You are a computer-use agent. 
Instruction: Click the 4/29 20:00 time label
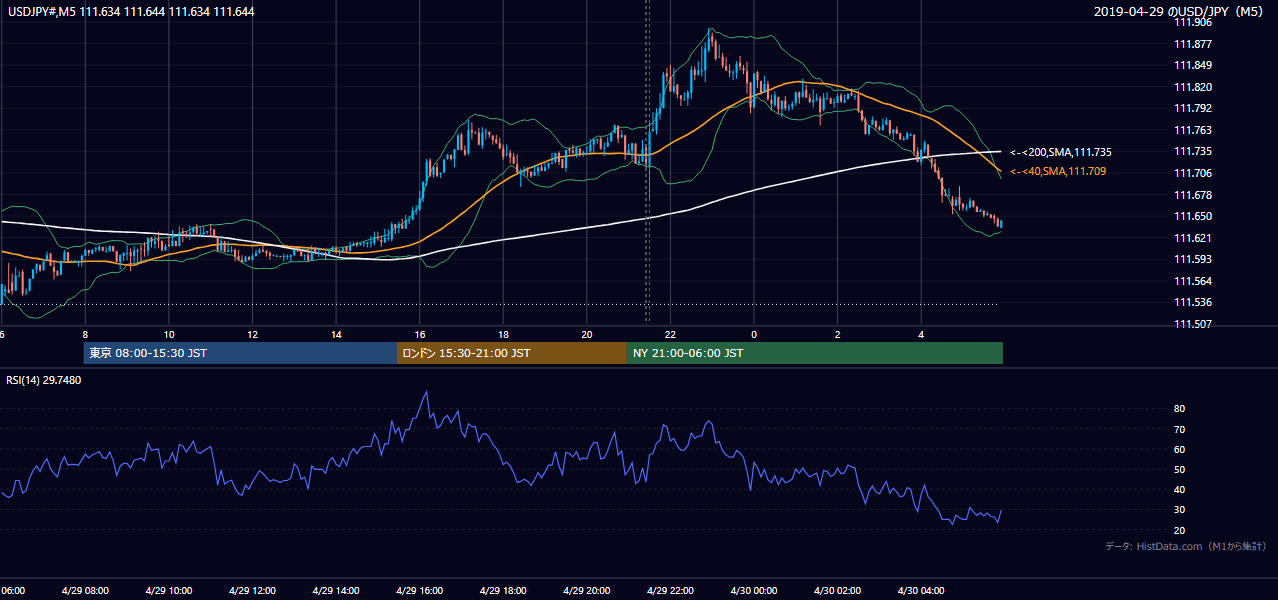coord(587,591)
